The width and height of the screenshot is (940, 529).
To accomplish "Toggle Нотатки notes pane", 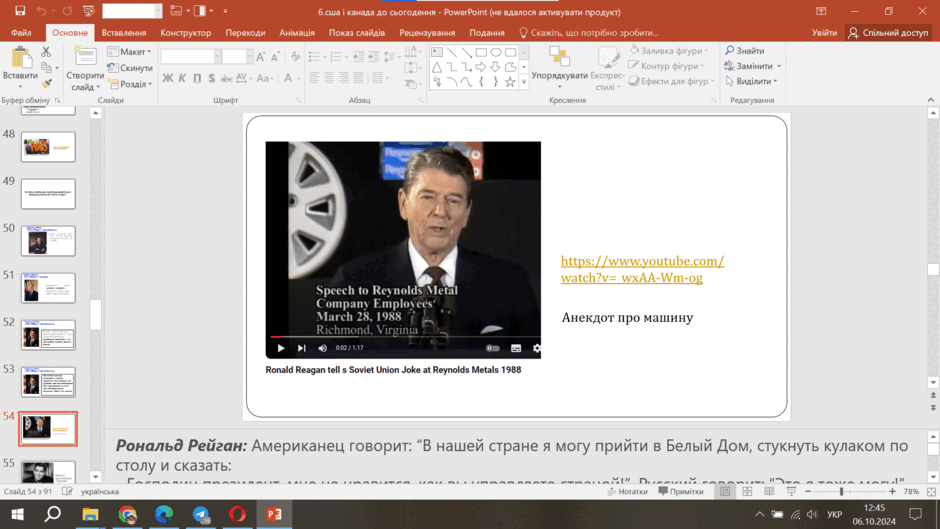I will (628, 491).
